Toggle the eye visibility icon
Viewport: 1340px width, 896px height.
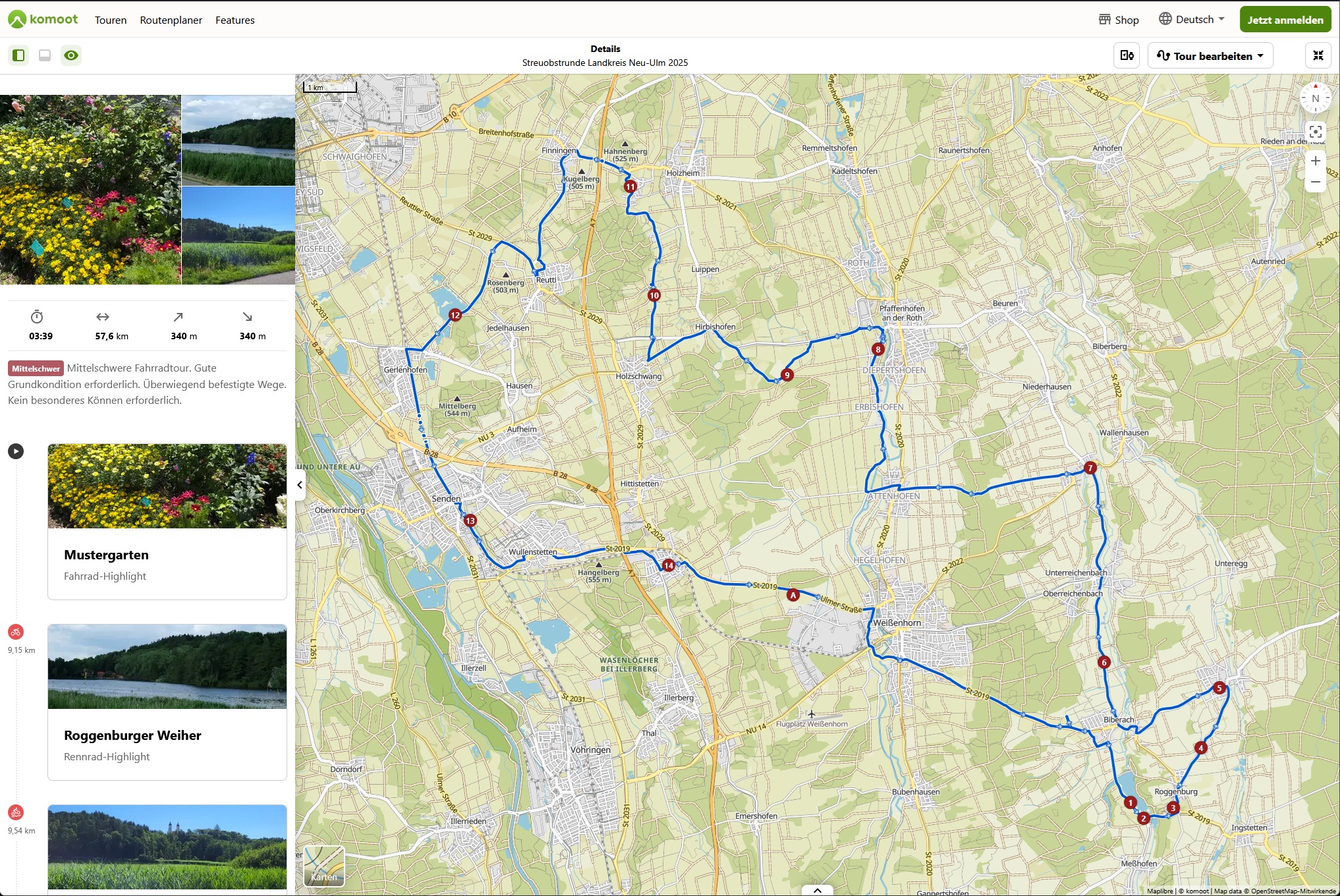[x=71, y=55]
